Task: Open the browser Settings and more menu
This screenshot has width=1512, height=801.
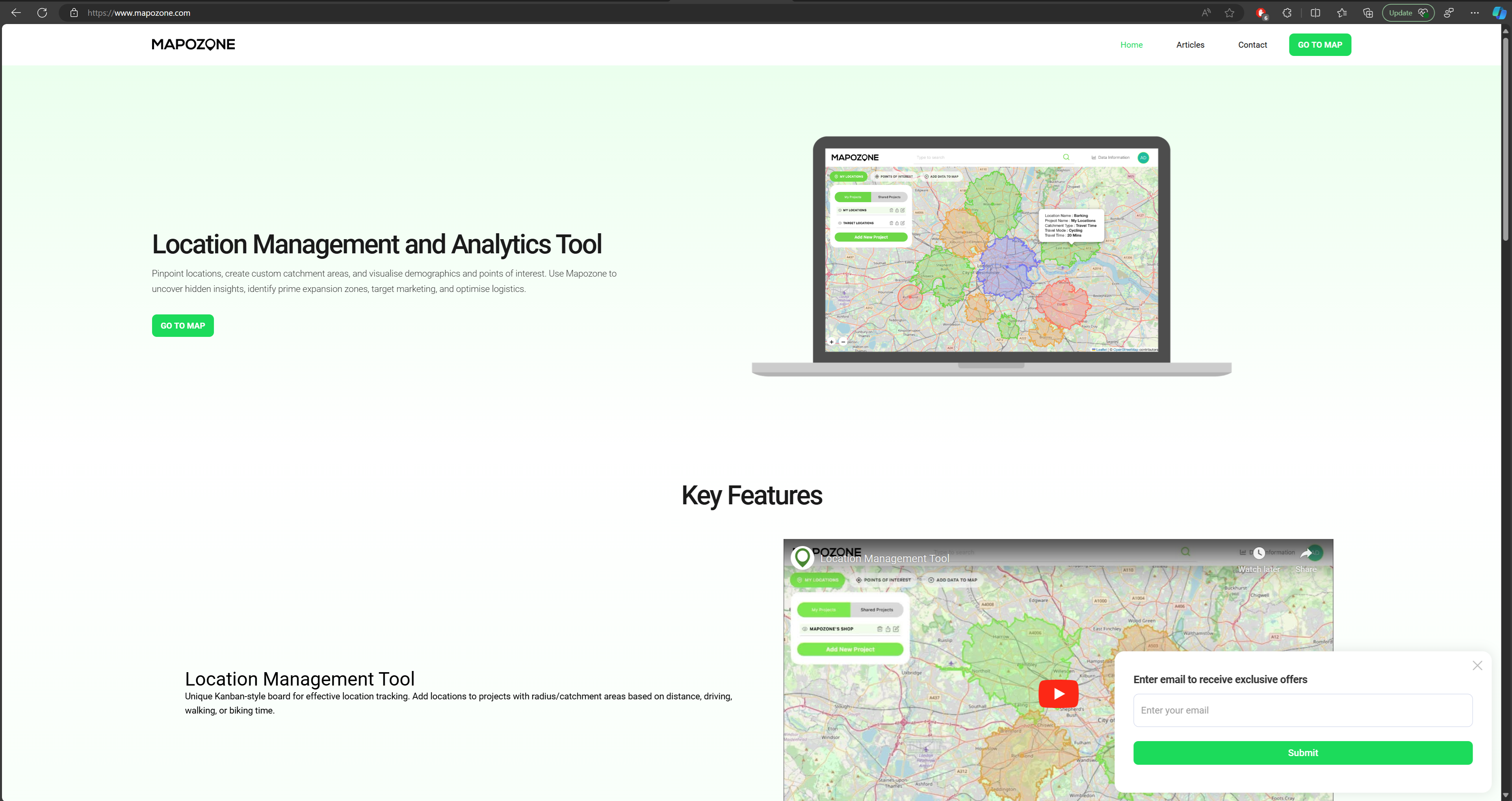Action: 1475,13
